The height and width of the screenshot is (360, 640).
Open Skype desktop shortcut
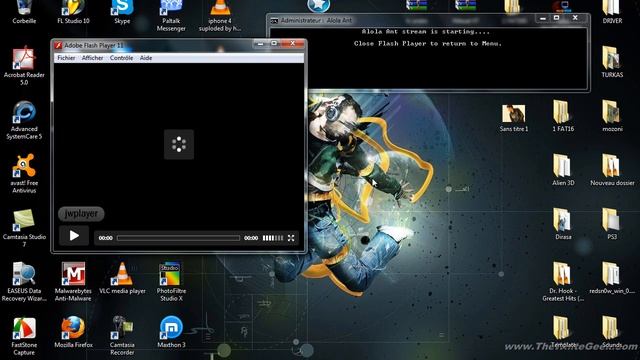(x=122, y=12)
